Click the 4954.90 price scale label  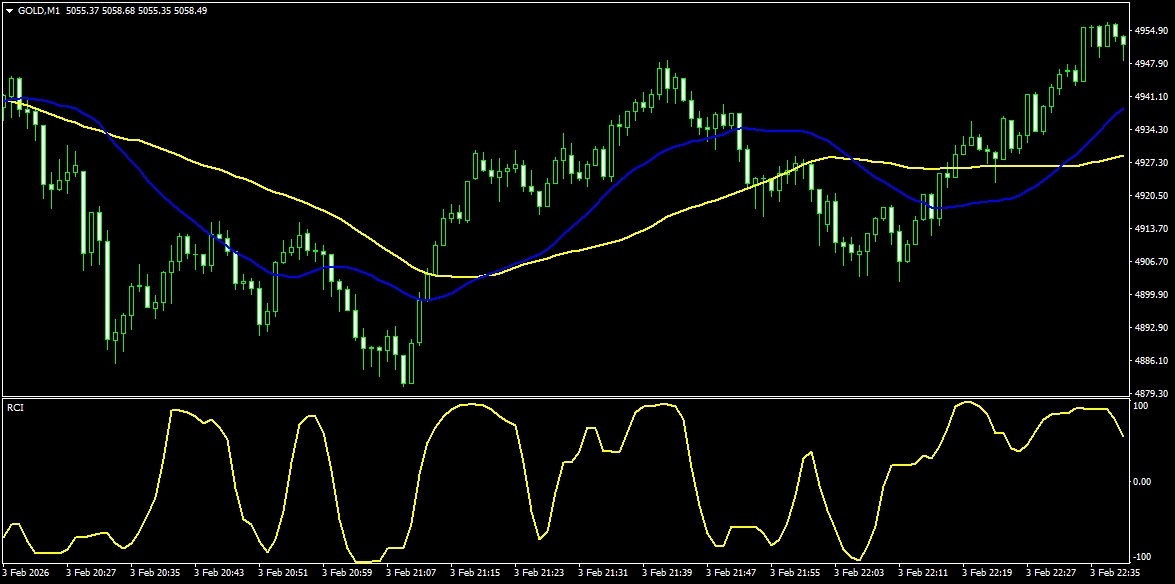click(1149, 31)
